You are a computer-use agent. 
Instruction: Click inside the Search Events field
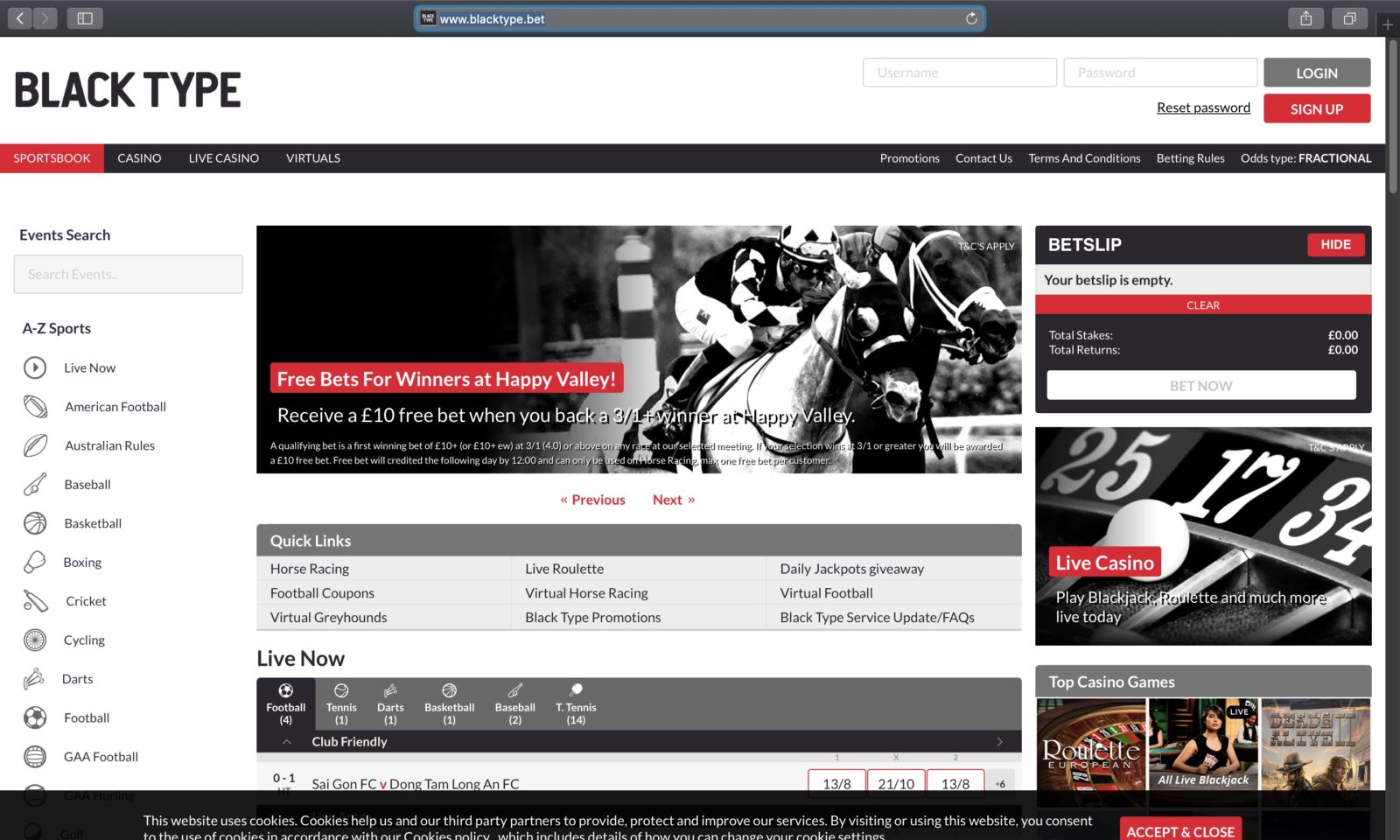pos(128,274)
